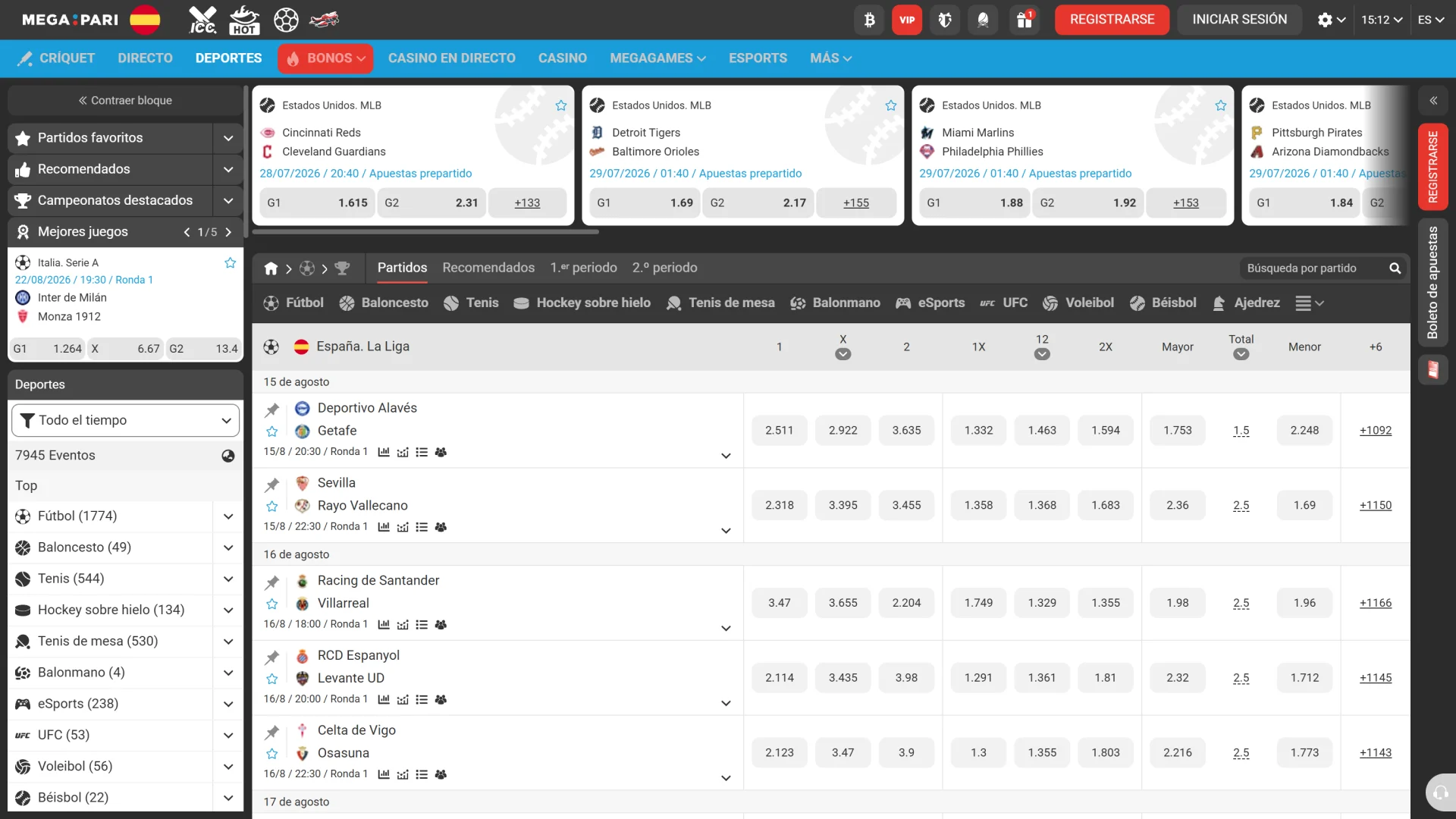This screenshot has height=819, width=1456.
Task: Open the shield icon in header
Action: click(x=945, y=20)
